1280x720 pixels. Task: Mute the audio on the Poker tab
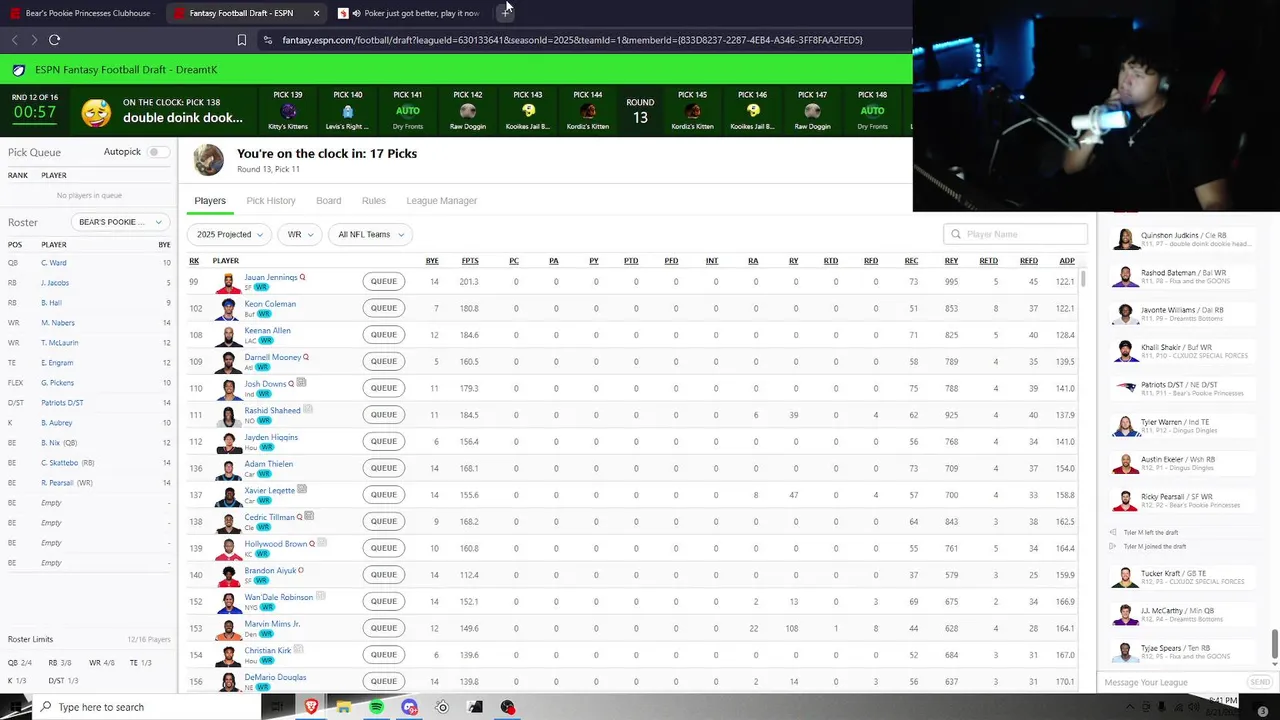(356, 13)
